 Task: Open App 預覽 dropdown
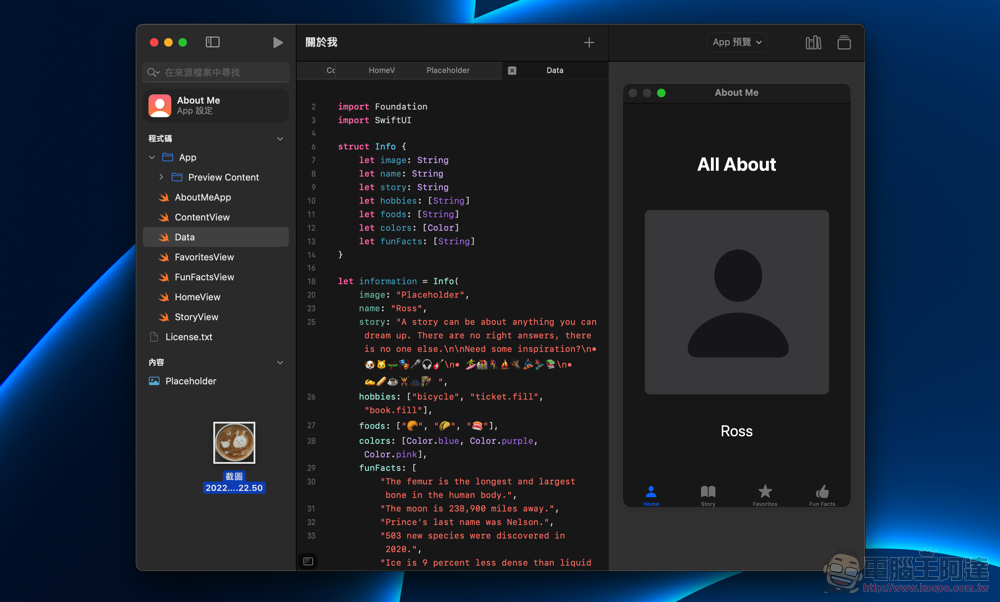(x=737, y=42)
